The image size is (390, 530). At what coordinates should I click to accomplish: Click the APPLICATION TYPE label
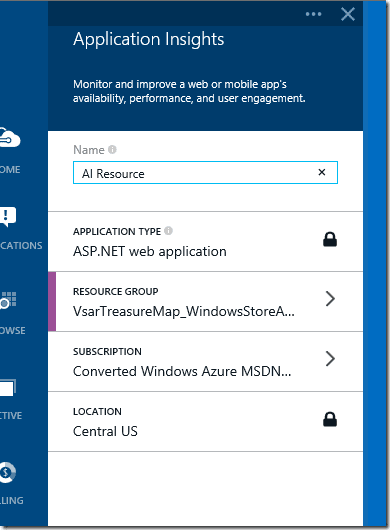(x=117, y=232)
